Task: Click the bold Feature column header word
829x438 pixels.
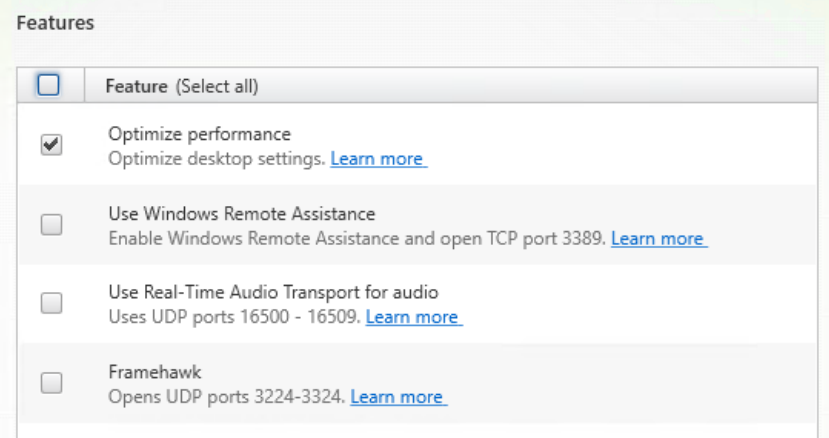Action: click(138, 87)
